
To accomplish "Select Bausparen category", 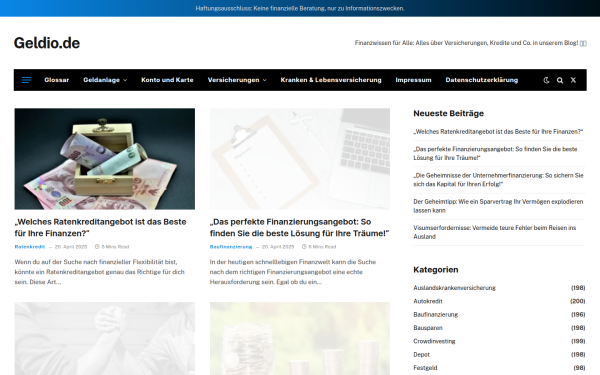I will (x=428, y=328).
